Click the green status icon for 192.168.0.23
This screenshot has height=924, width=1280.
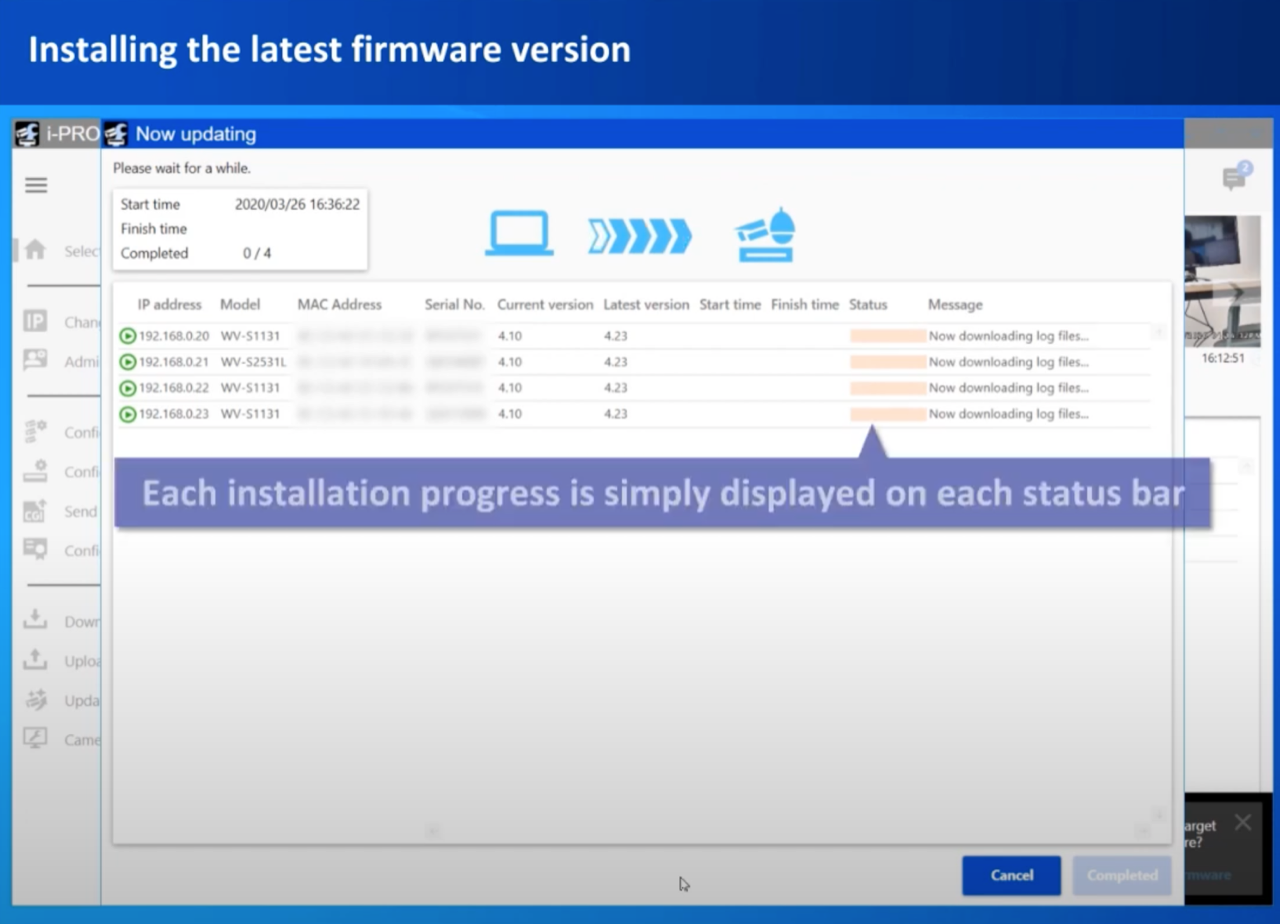[x=128, y=414]
